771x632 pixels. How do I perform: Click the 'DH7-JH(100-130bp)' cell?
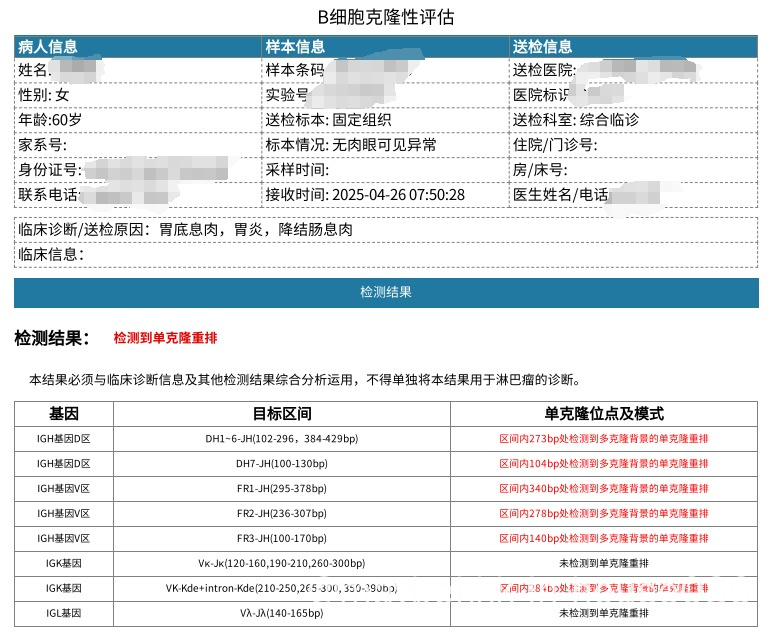282,464
